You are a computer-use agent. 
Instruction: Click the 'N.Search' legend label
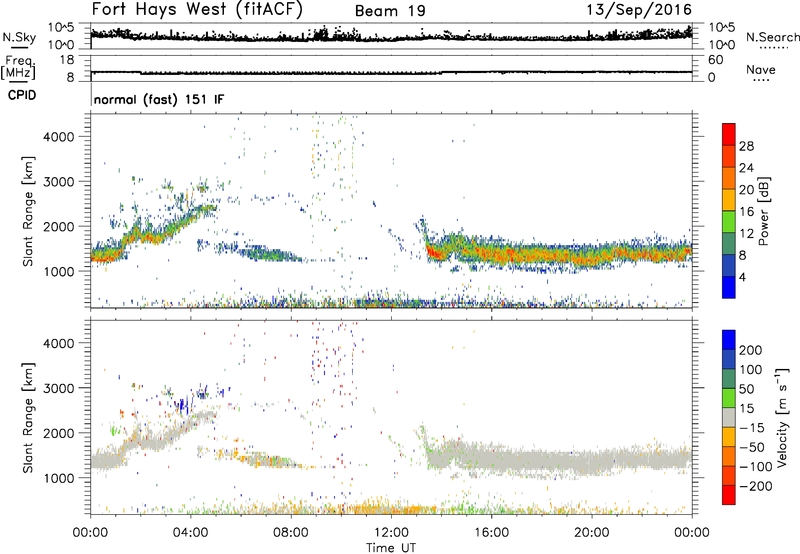point(772,37)
